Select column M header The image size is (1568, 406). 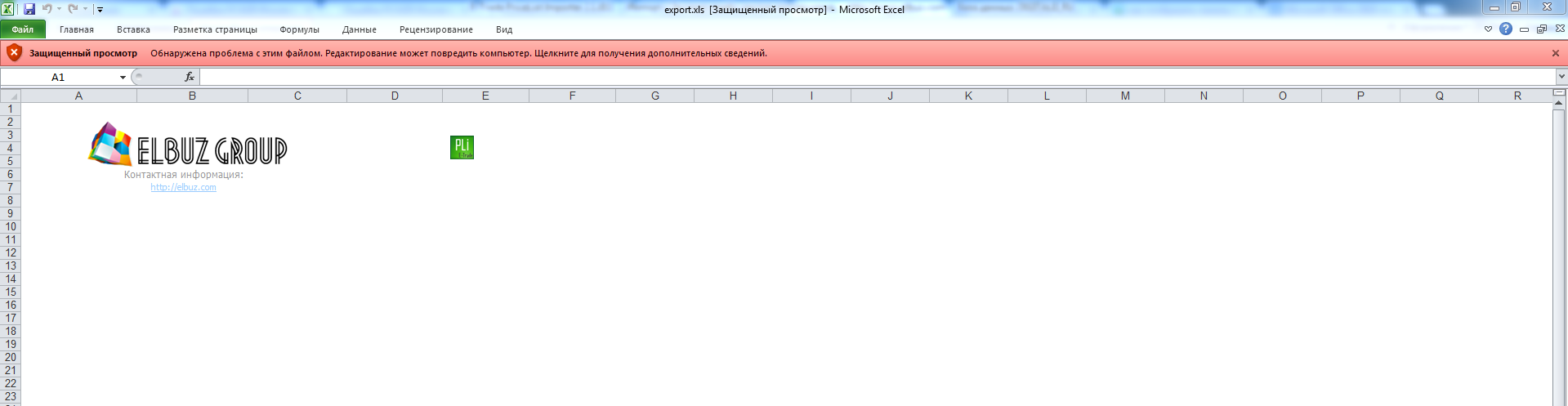tap(1125, 96)
